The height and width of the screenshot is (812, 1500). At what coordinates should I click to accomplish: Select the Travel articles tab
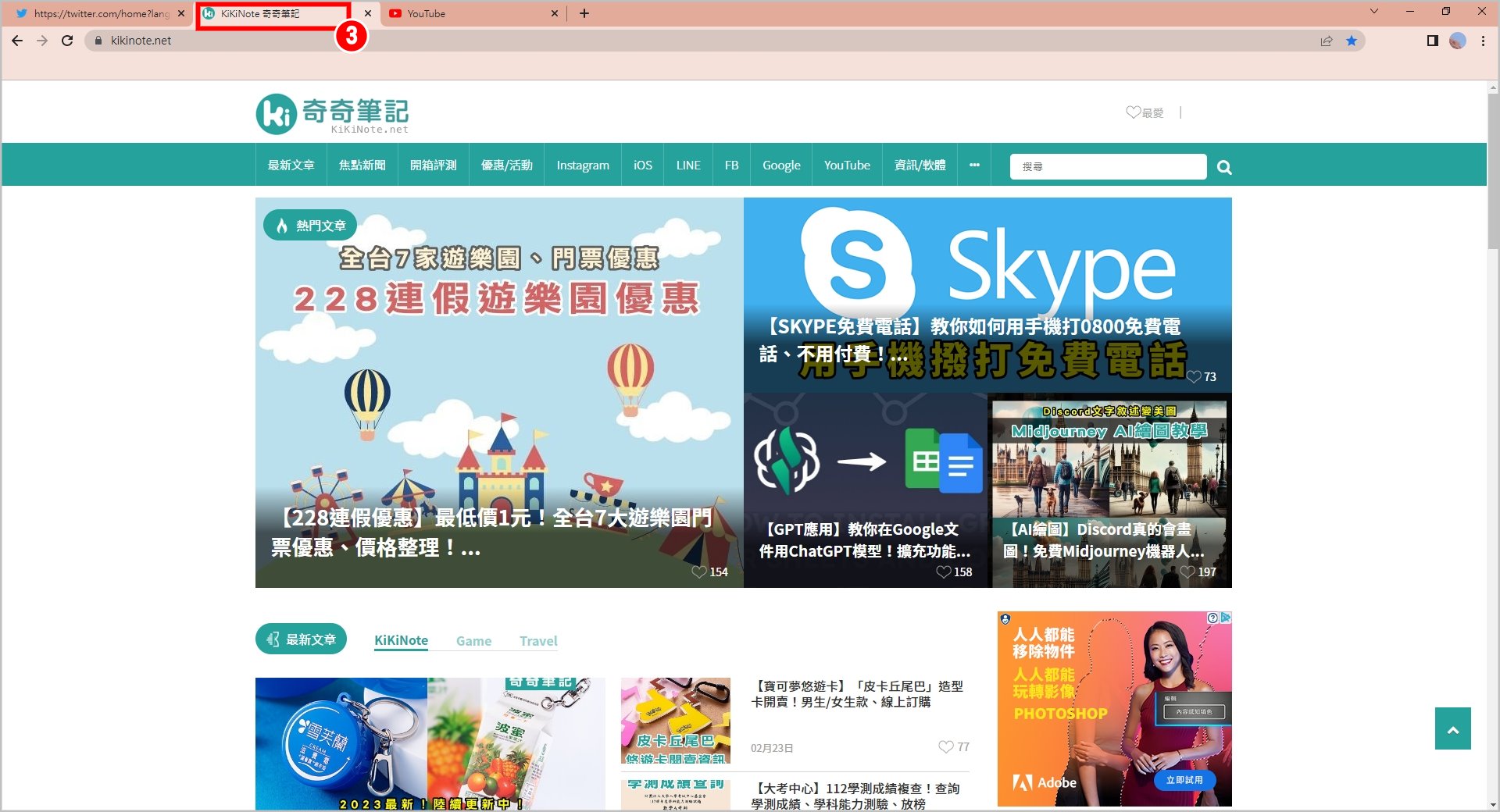(x=538, y=641)
